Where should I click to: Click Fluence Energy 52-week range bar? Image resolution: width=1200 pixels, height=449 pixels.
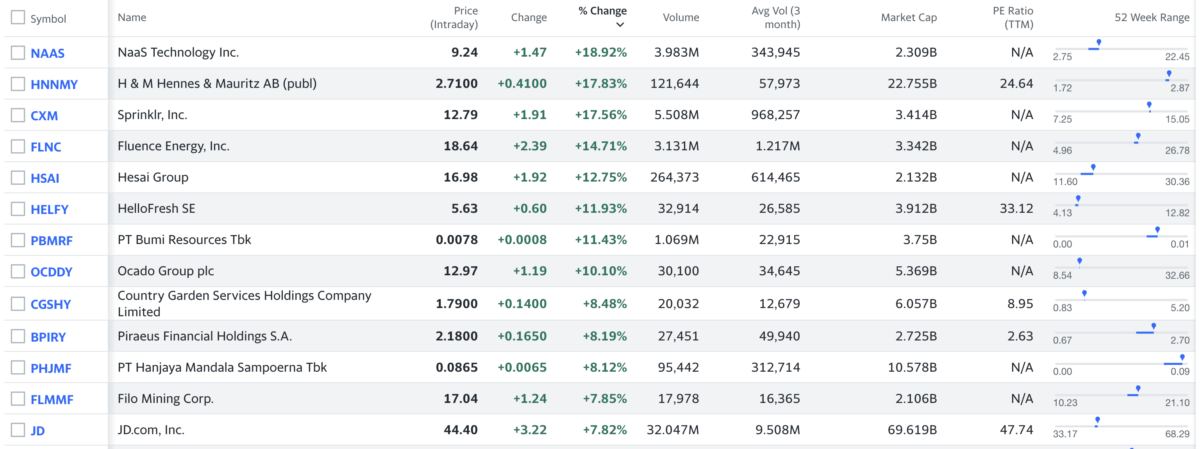coord(1121,141)
